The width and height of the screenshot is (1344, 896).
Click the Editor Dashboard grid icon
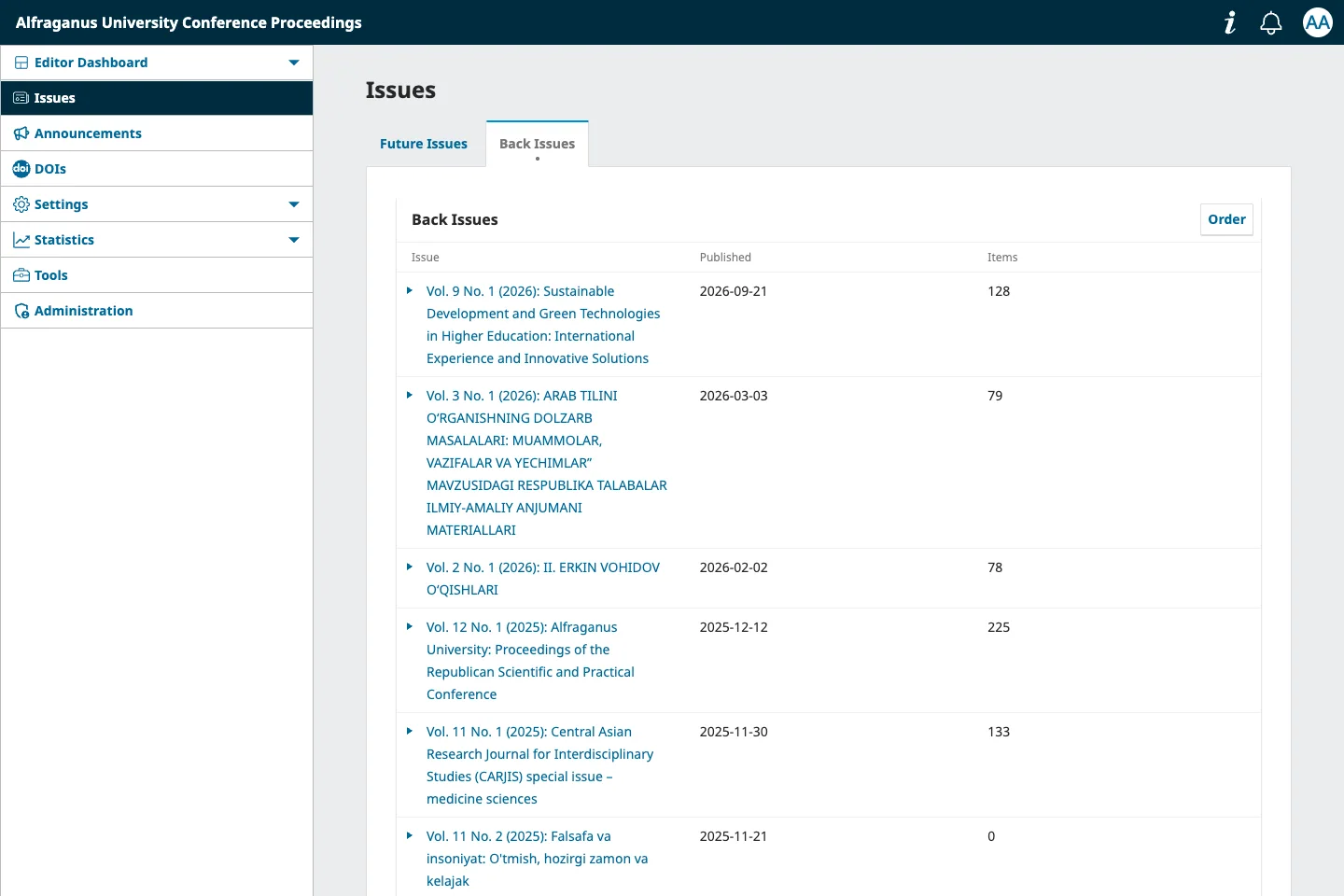click(x=21, y=63)
